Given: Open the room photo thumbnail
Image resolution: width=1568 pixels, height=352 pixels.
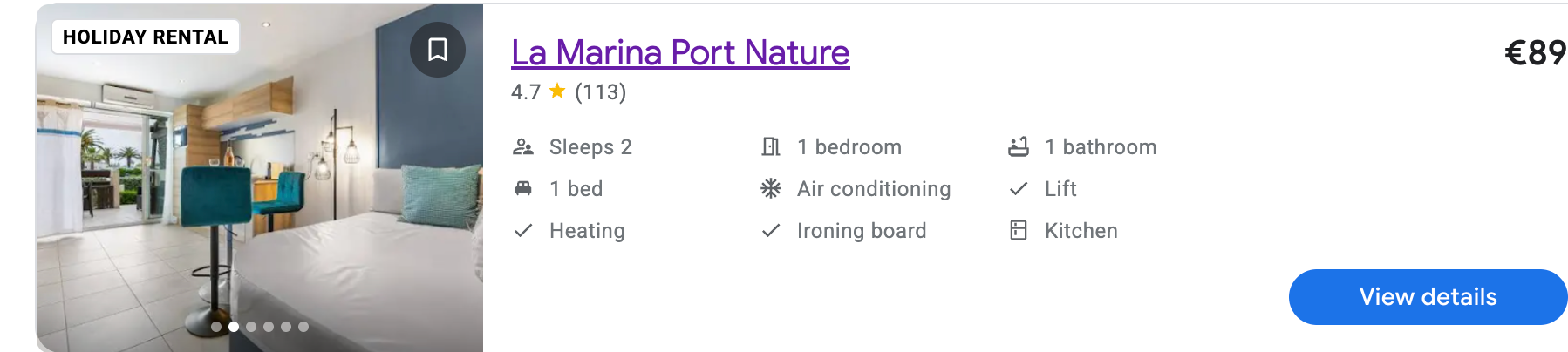Looking at the screenshot, I should tap(262, 192).
